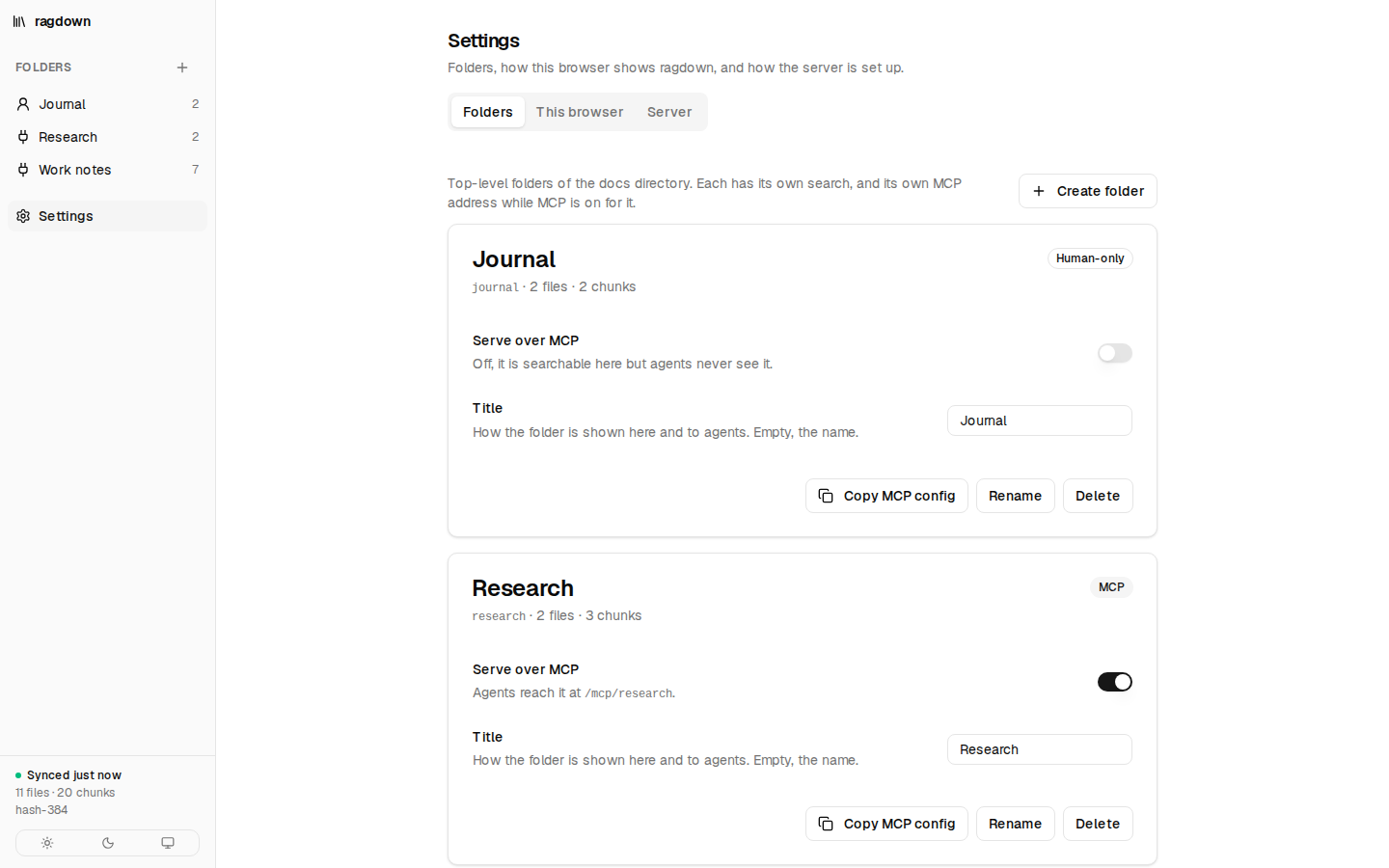Select system theme monitor icon
This screenshot has width=1389, height=868.
[x=168, y=843]
